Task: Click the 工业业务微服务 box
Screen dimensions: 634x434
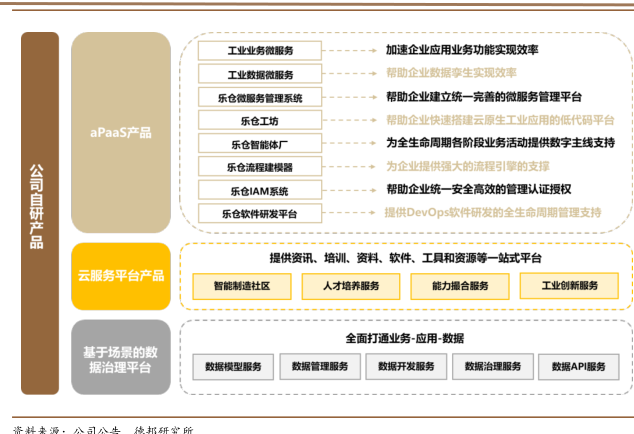Action: tap(259, 50)
